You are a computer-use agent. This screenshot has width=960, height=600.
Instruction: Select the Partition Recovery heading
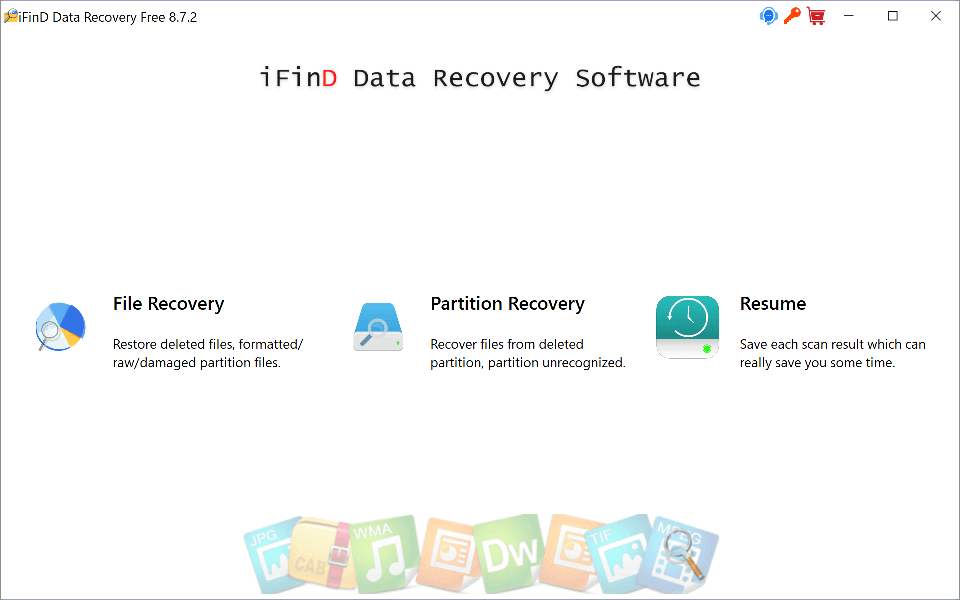pos(508,304)
